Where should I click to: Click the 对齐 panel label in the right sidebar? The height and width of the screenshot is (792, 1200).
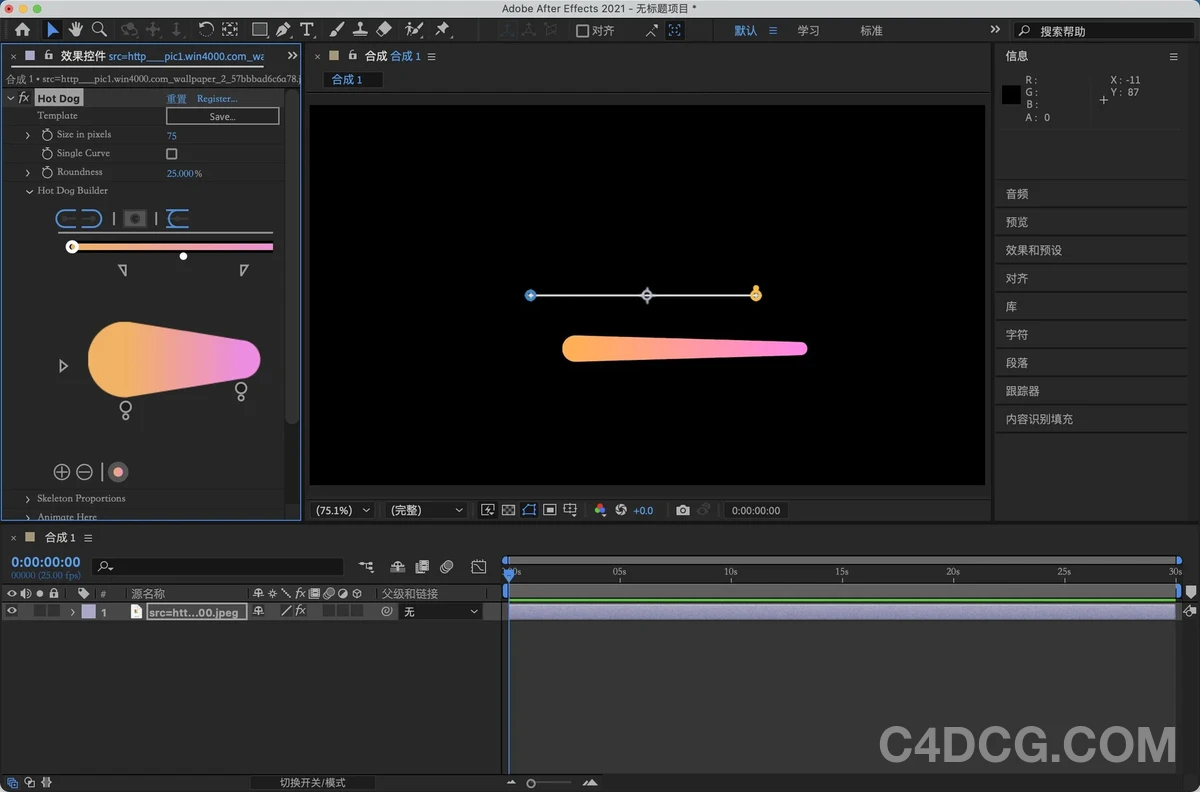[x=1017, y=278]
